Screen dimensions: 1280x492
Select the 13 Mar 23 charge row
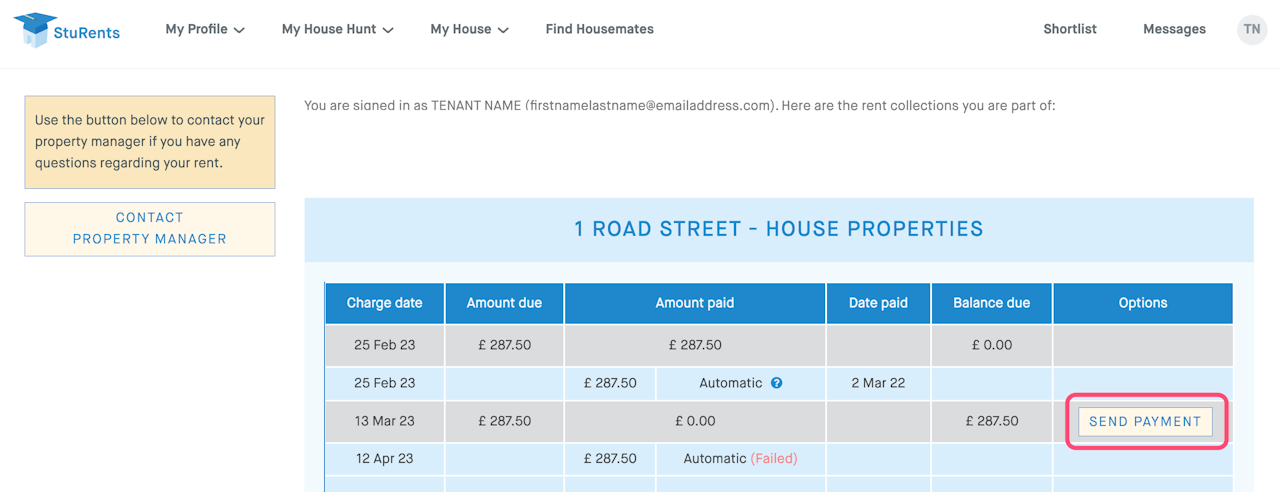tap(384, 422)
